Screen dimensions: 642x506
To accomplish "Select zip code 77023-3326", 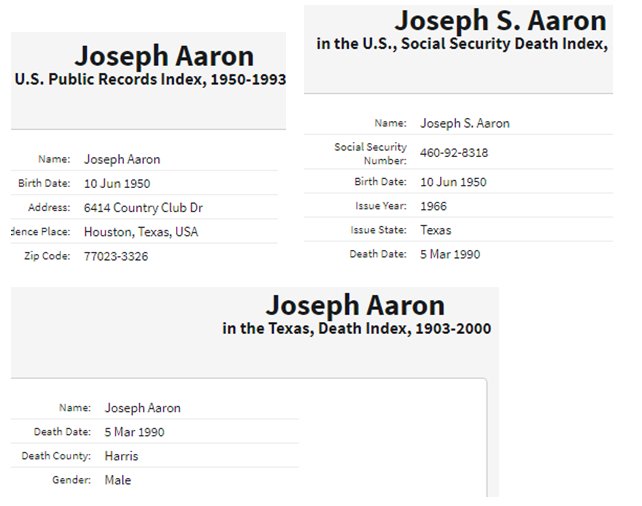I will 116,256.
